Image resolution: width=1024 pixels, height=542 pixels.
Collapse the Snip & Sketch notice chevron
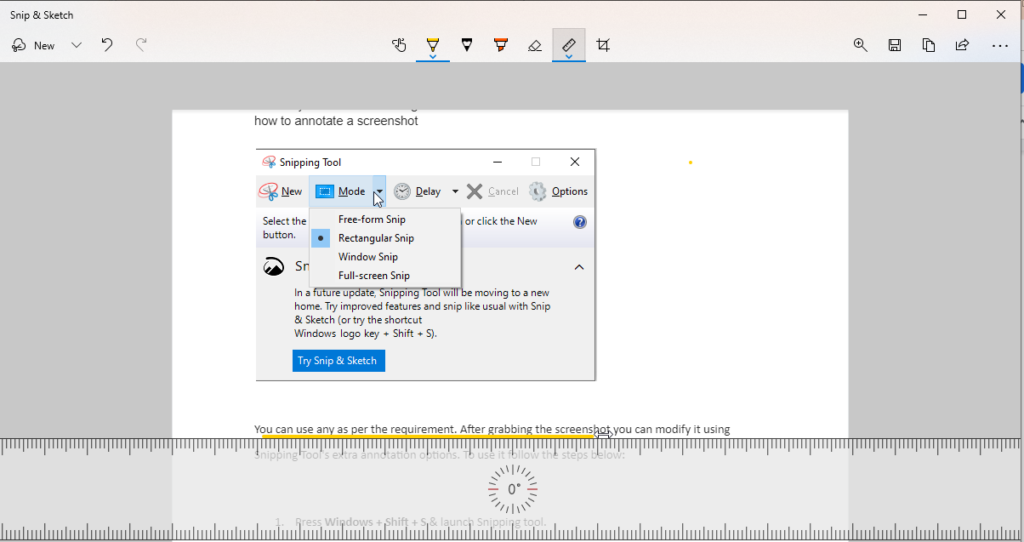coord(579,267)
